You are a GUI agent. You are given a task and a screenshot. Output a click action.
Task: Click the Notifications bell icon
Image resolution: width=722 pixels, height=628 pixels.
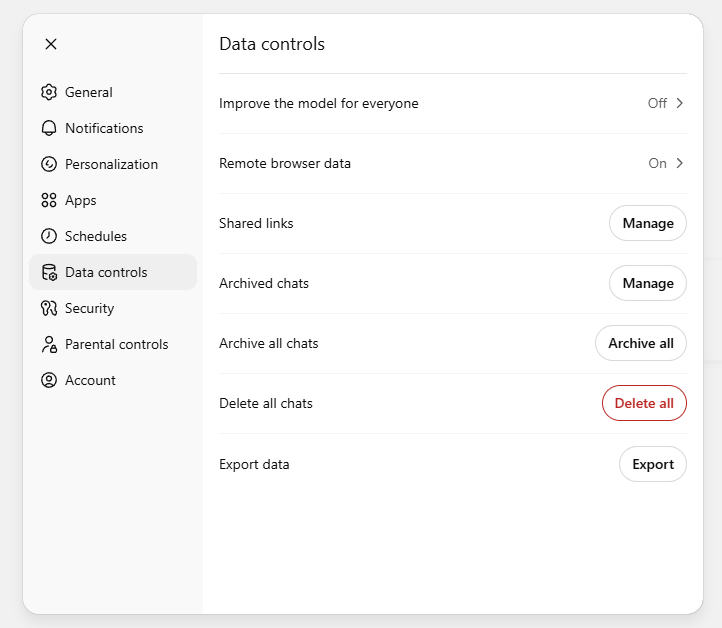tap(49, 128)
